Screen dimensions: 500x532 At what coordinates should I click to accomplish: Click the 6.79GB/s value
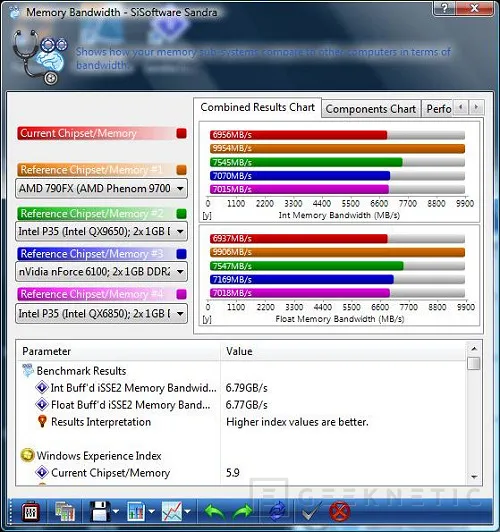(x=247, y=387)
